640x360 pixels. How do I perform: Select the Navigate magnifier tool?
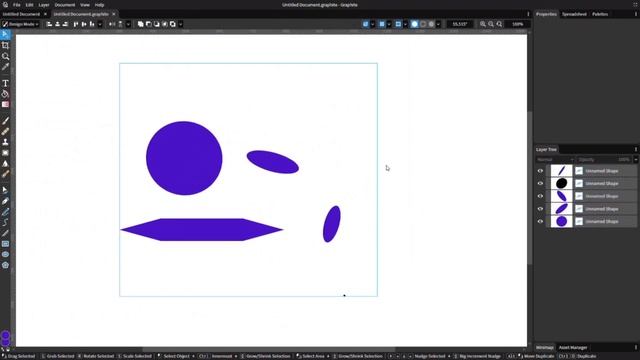tap(5, 56)
